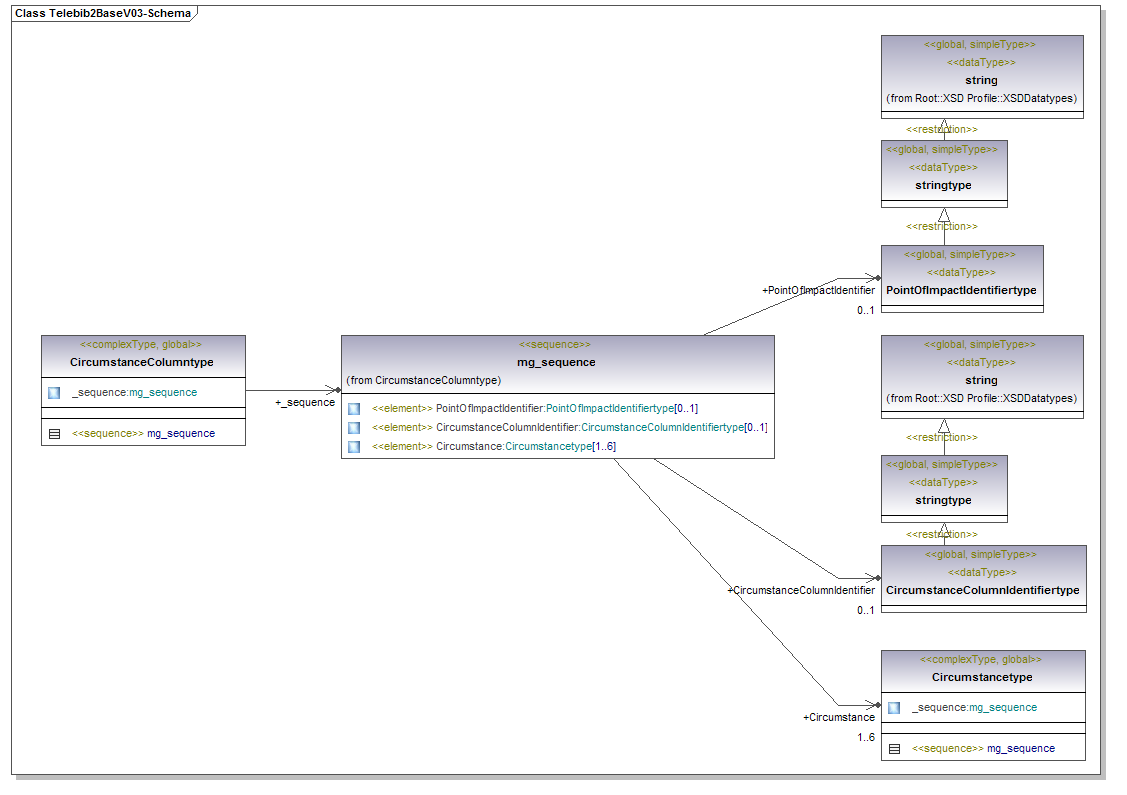Select the Class Telebib2BaseV03-Schema diagram tab
Screen dimensions: 1127x795
click(x=103, y=13)
